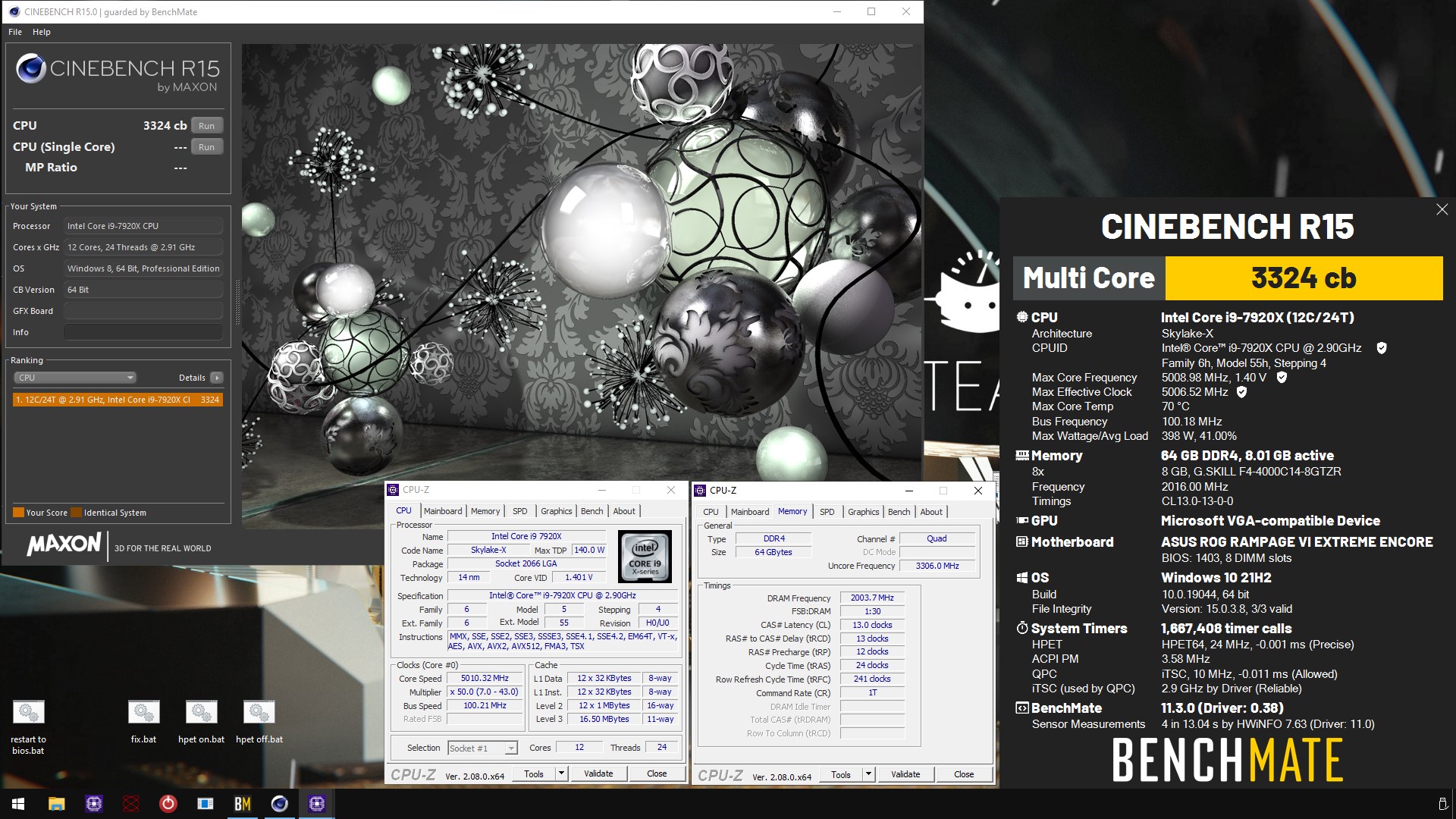Image resolution: width=1456 pixels, height=819 pixels.
Task: Open SPD tab in left CPU-Z window
Action: [x=519, y=511]
